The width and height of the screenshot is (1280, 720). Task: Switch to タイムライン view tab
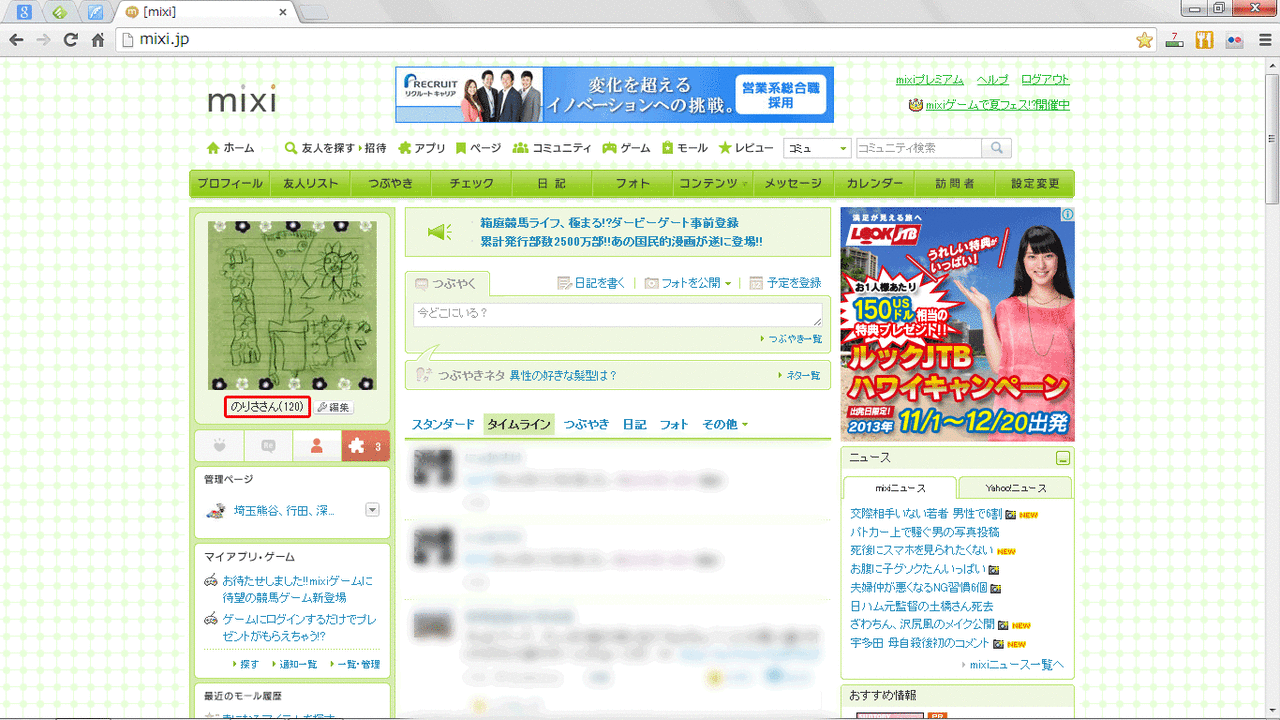coord(519,424)
